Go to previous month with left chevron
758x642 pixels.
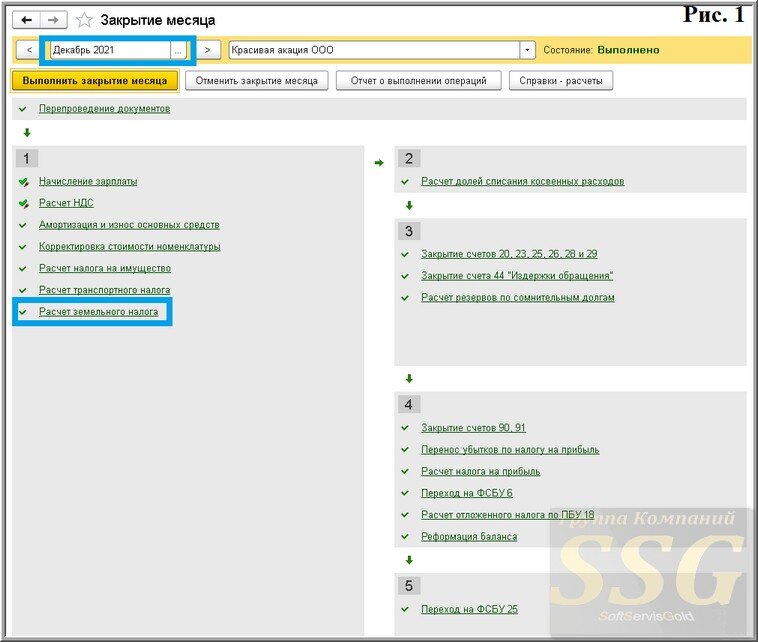tap(29, 50)
